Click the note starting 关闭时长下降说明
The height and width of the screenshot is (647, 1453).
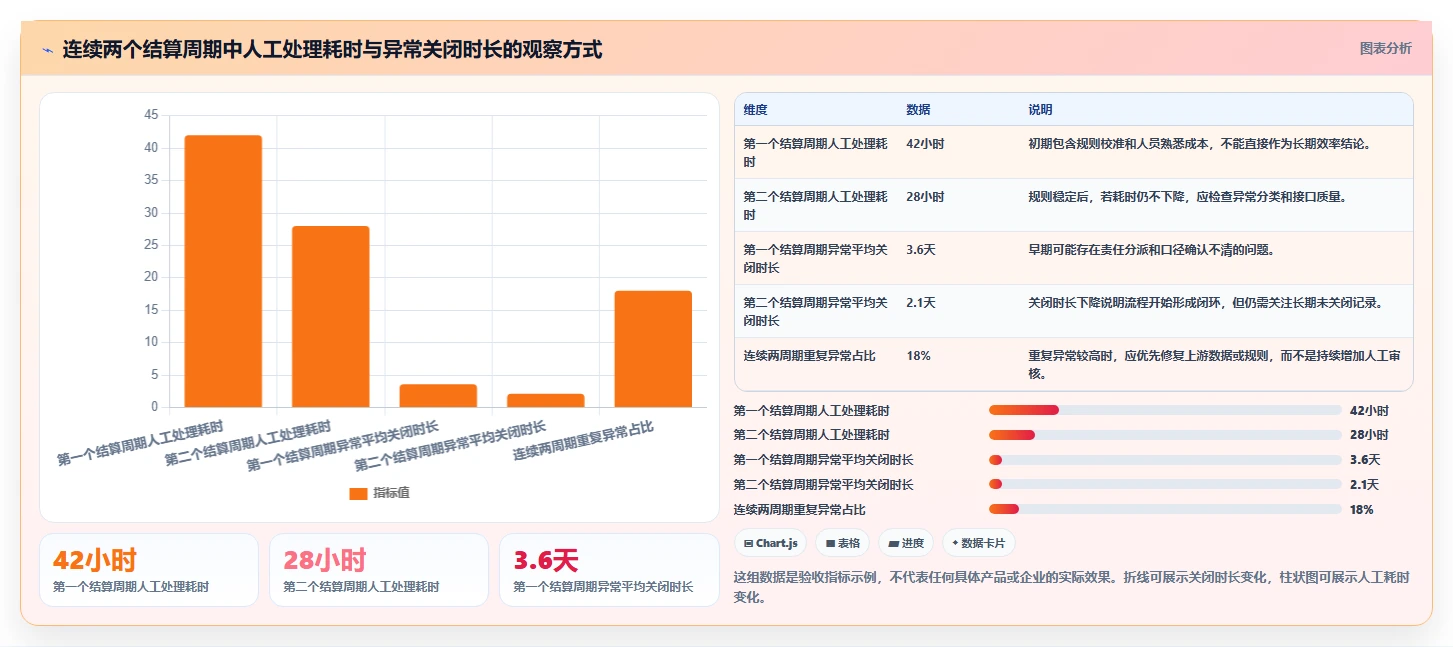1205,302
